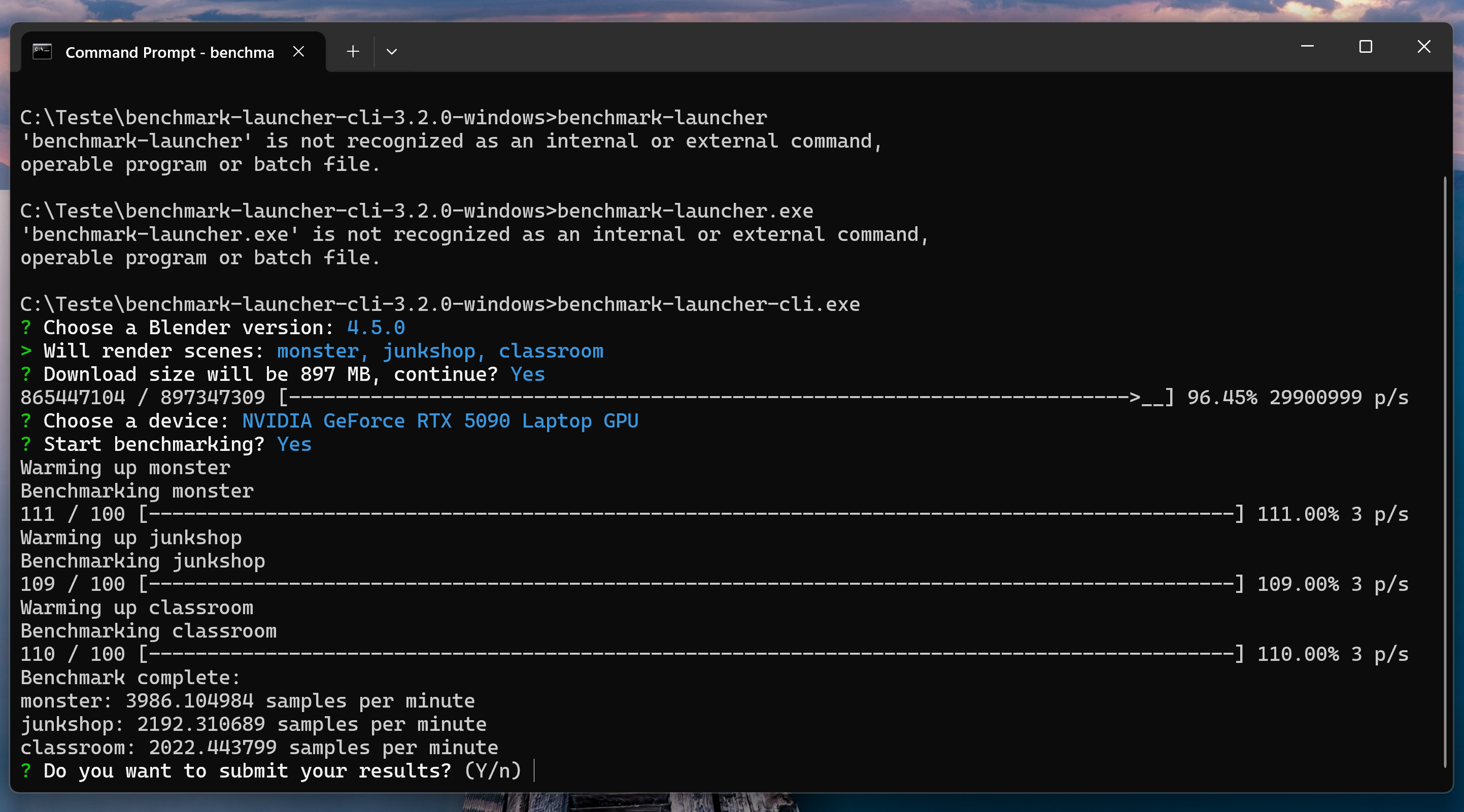The width and height of the screenshot is (1464, 812).
Task: Click the first 'is not recognized' error line
Action: point(451,141)
